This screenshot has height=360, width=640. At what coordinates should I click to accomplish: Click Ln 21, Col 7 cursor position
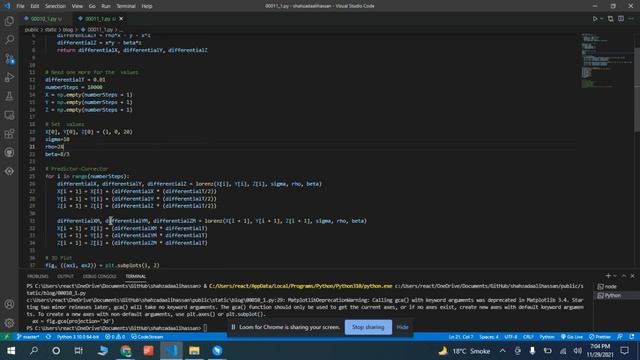click(461, 337)
